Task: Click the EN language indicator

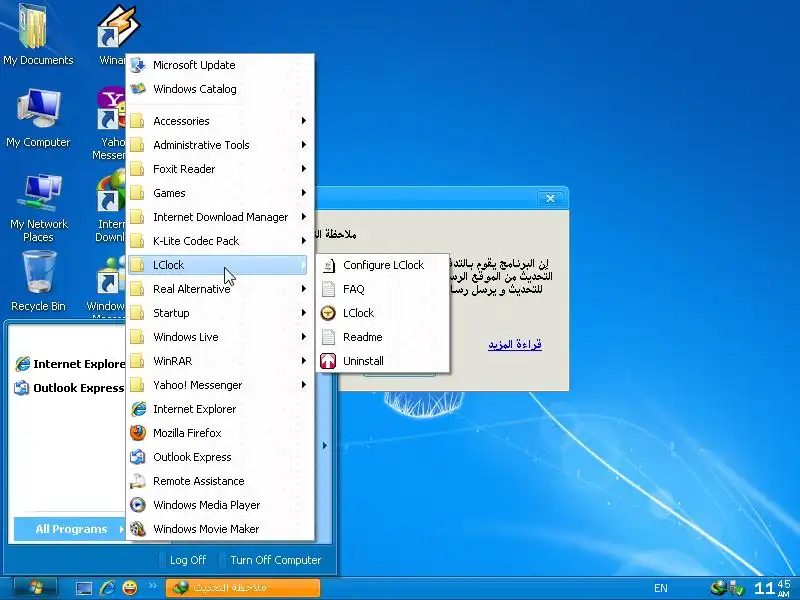Action: (661, 588)
